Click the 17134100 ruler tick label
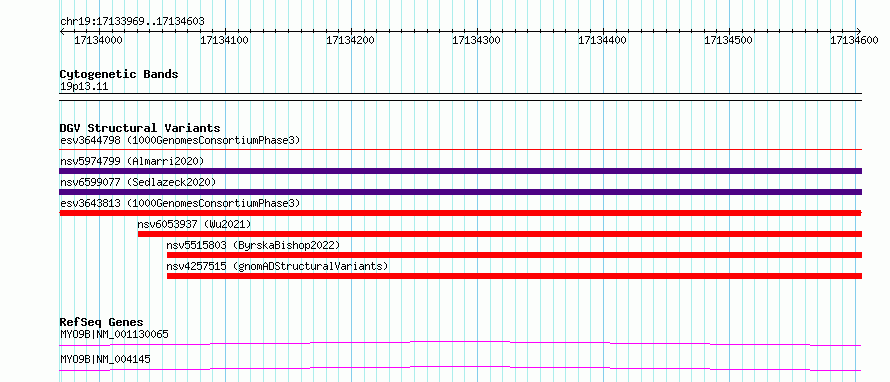The width and height of the screenshot is (890, 382). pos(225,40)
